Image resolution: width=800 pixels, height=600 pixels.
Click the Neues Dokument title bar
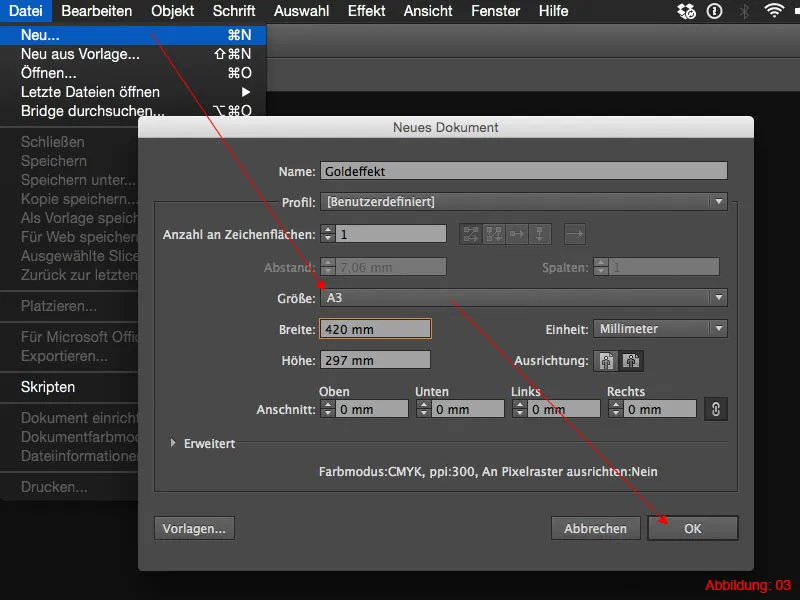(445, 127)
